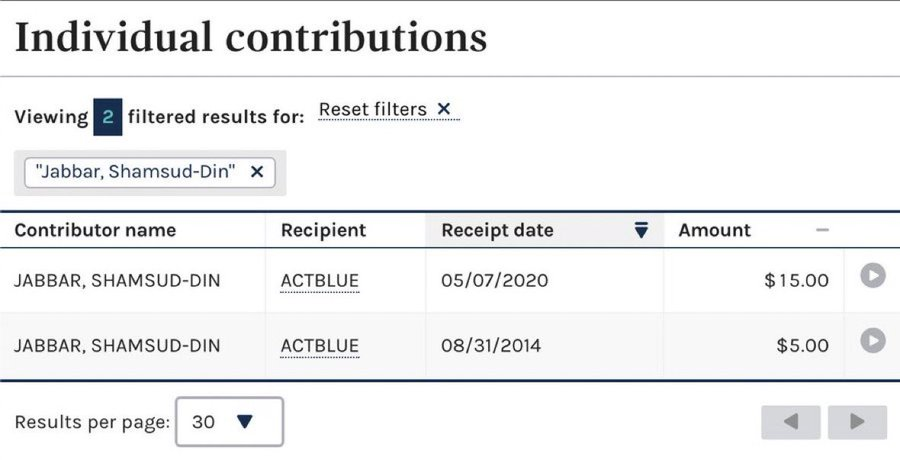Sort by Receipt date column header

click(497, 231)
